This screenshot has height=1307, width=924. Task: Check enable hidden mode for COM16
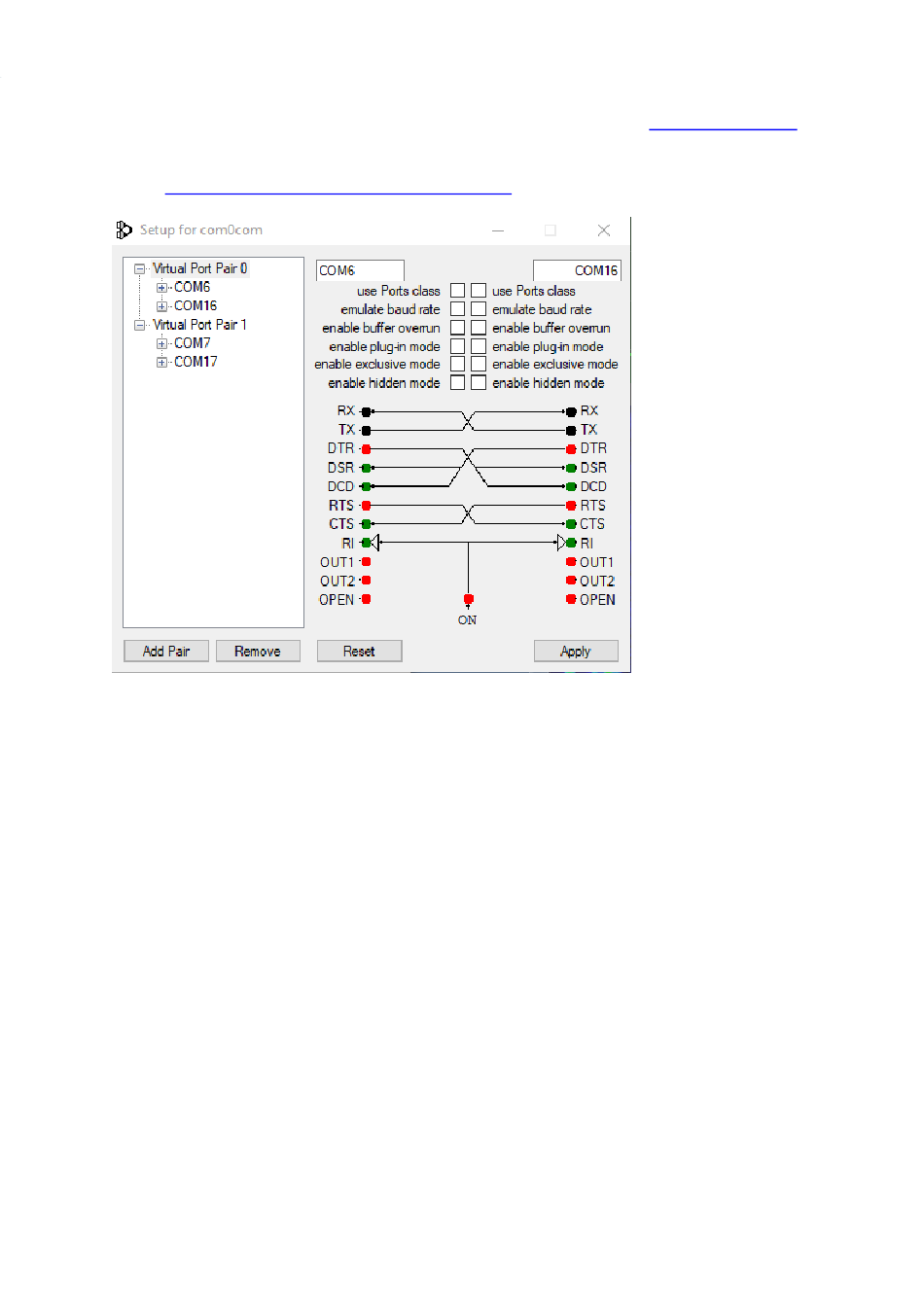(x=479, y=383)
